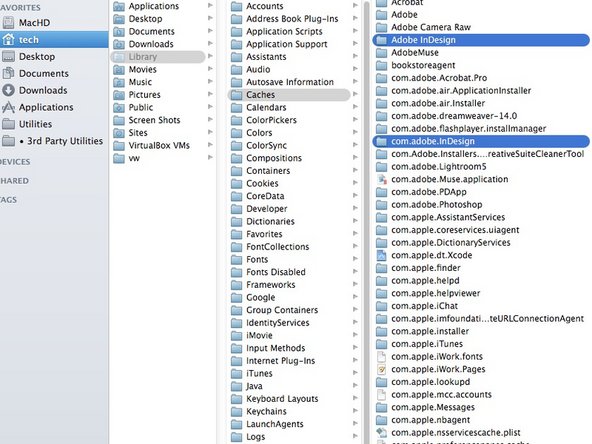The image size is (592, 444).
Task: Open the Keyboard Layouts folder
Action: [x=282, y=399]
